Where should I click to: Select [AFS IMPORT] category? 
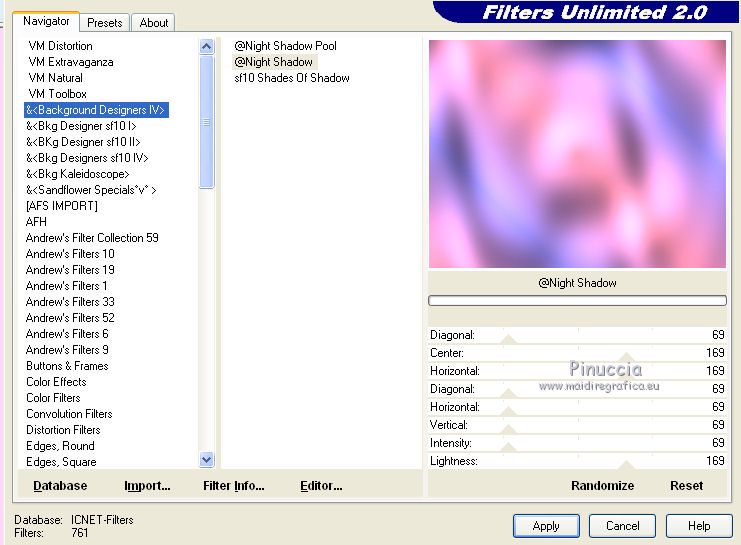click(x=62, y=206)
